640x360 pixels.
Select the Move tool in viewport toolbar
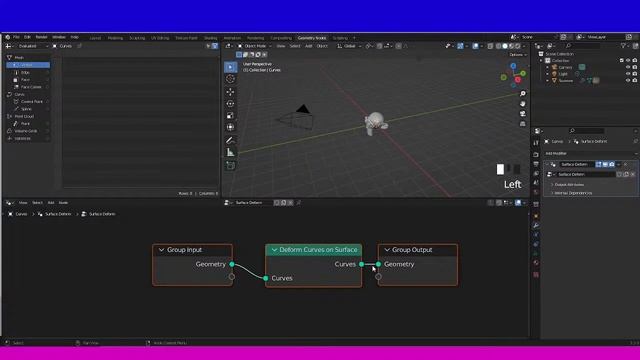point(231,92)
